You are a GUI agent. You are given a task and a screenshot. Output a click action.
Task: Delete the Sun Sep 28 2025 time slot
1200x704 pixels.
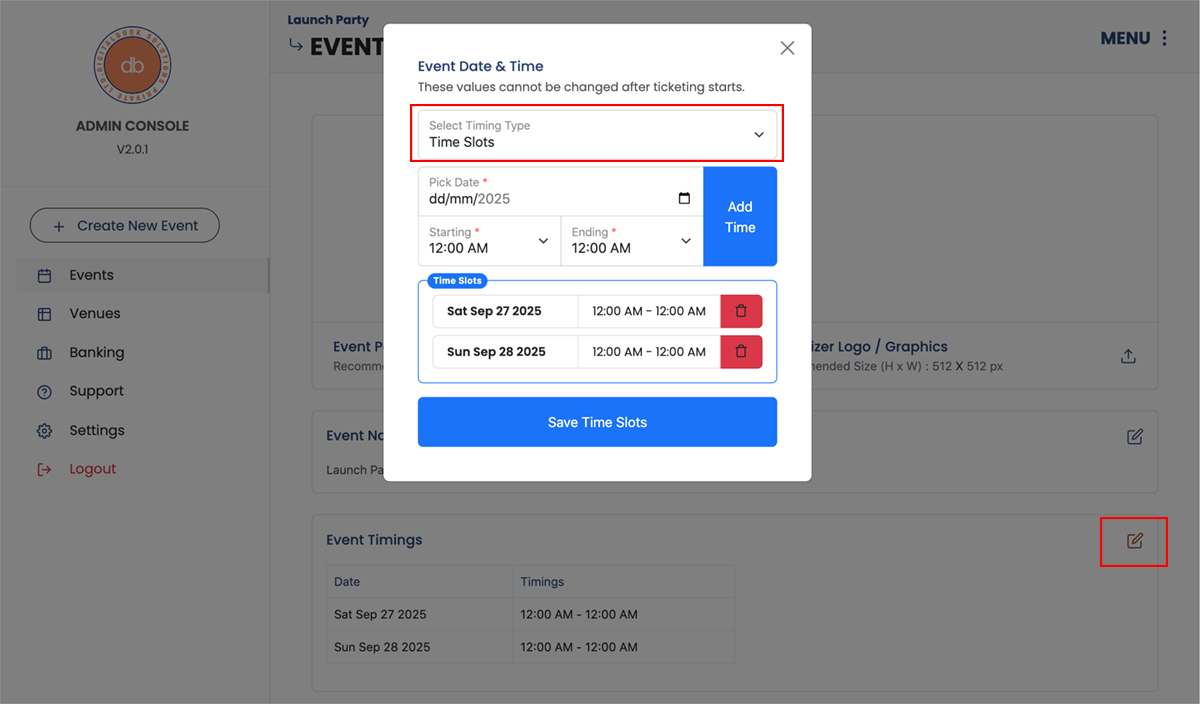[741, 351]
